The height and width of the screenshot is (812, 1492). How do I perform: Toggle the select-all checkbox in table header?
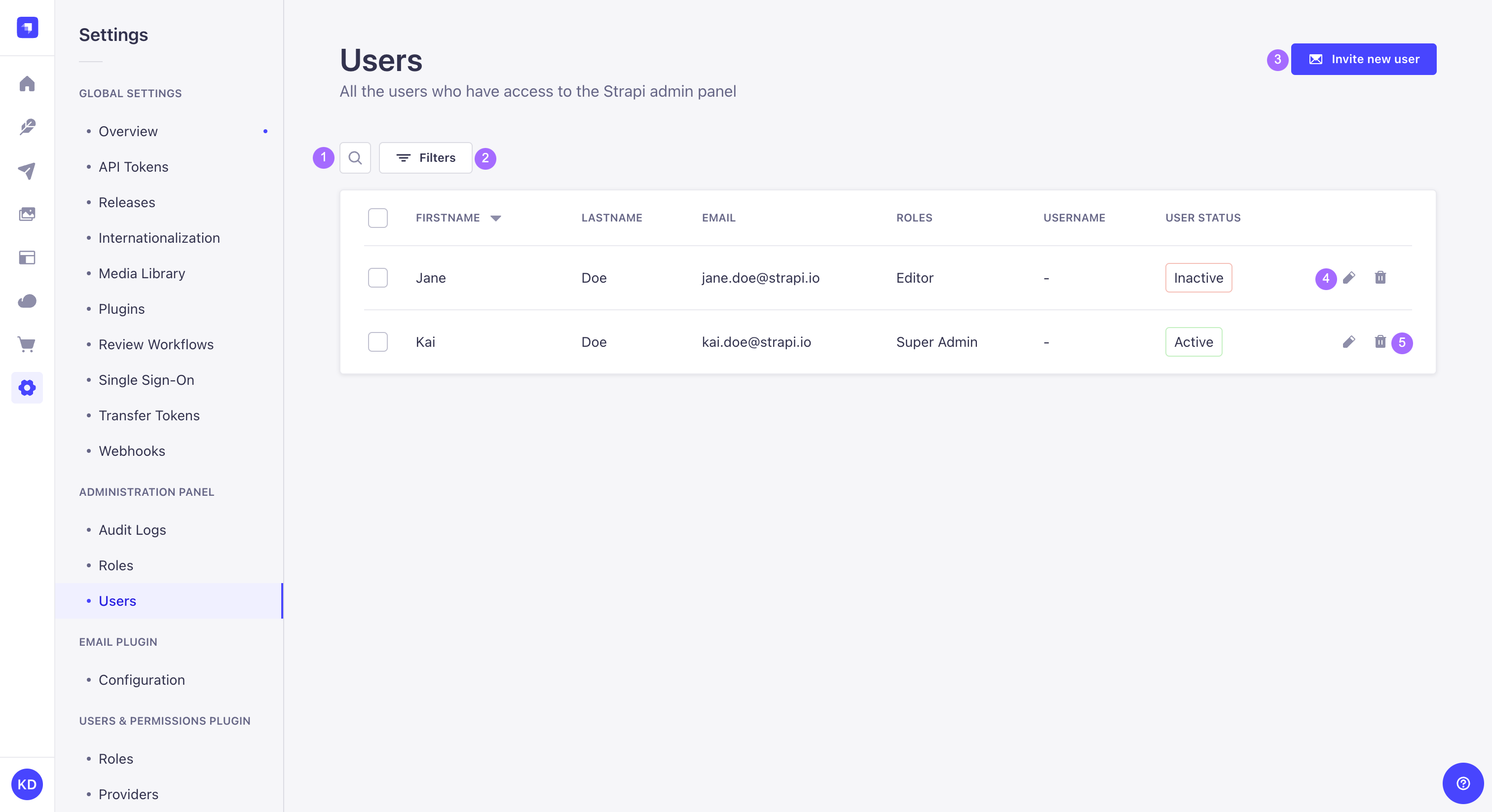[x=378, y=218]
